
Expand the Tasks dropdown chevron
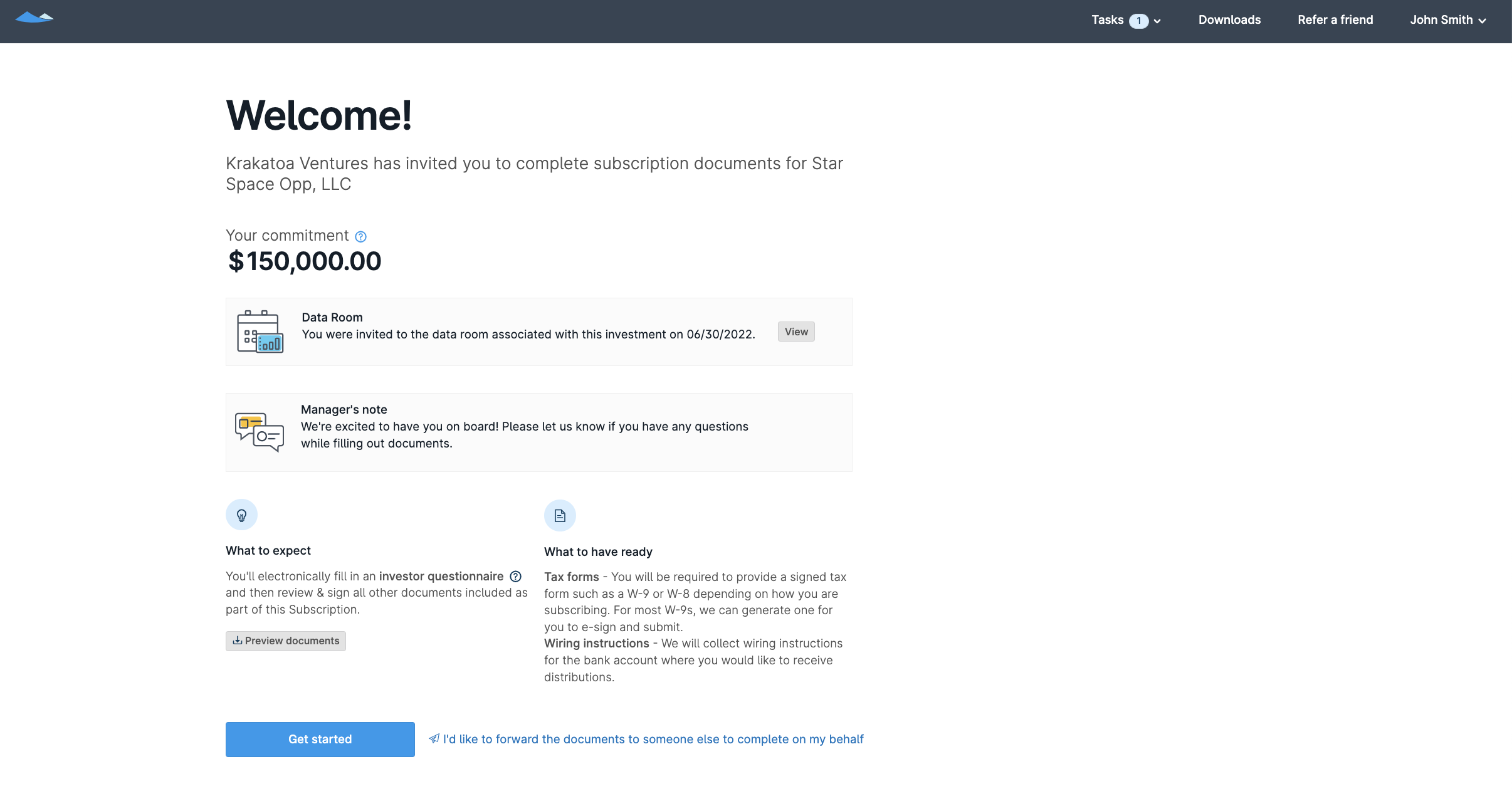coord(1157,21)
